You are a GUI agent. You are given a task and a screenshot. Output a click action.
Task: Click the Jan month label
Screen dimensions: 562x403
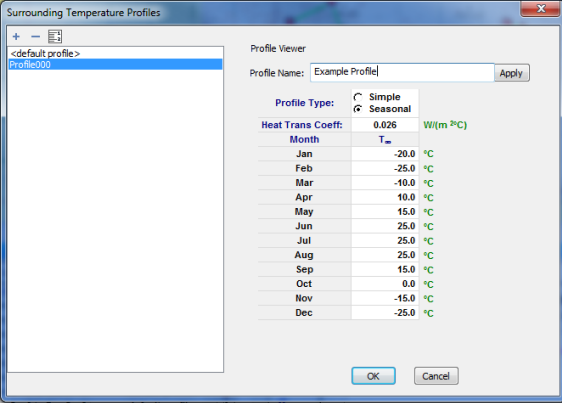304,154
